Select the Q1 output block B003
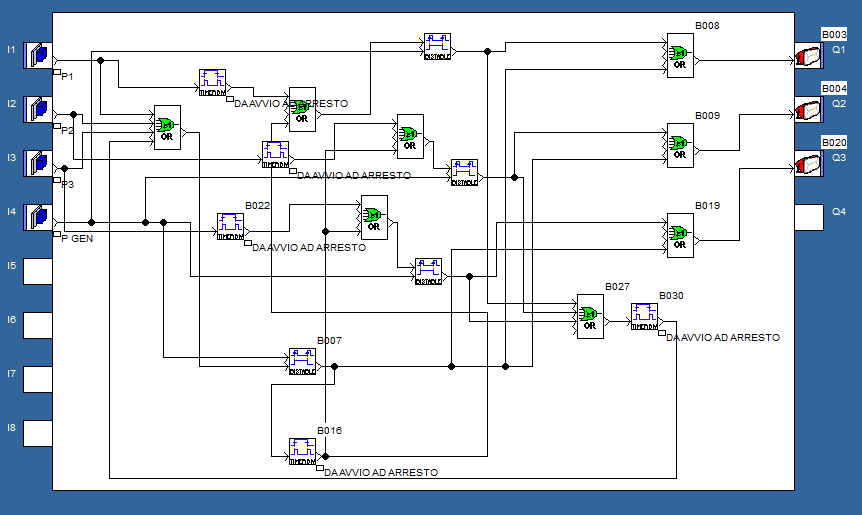This screenshot has width=862, height=515. [808, 56]
